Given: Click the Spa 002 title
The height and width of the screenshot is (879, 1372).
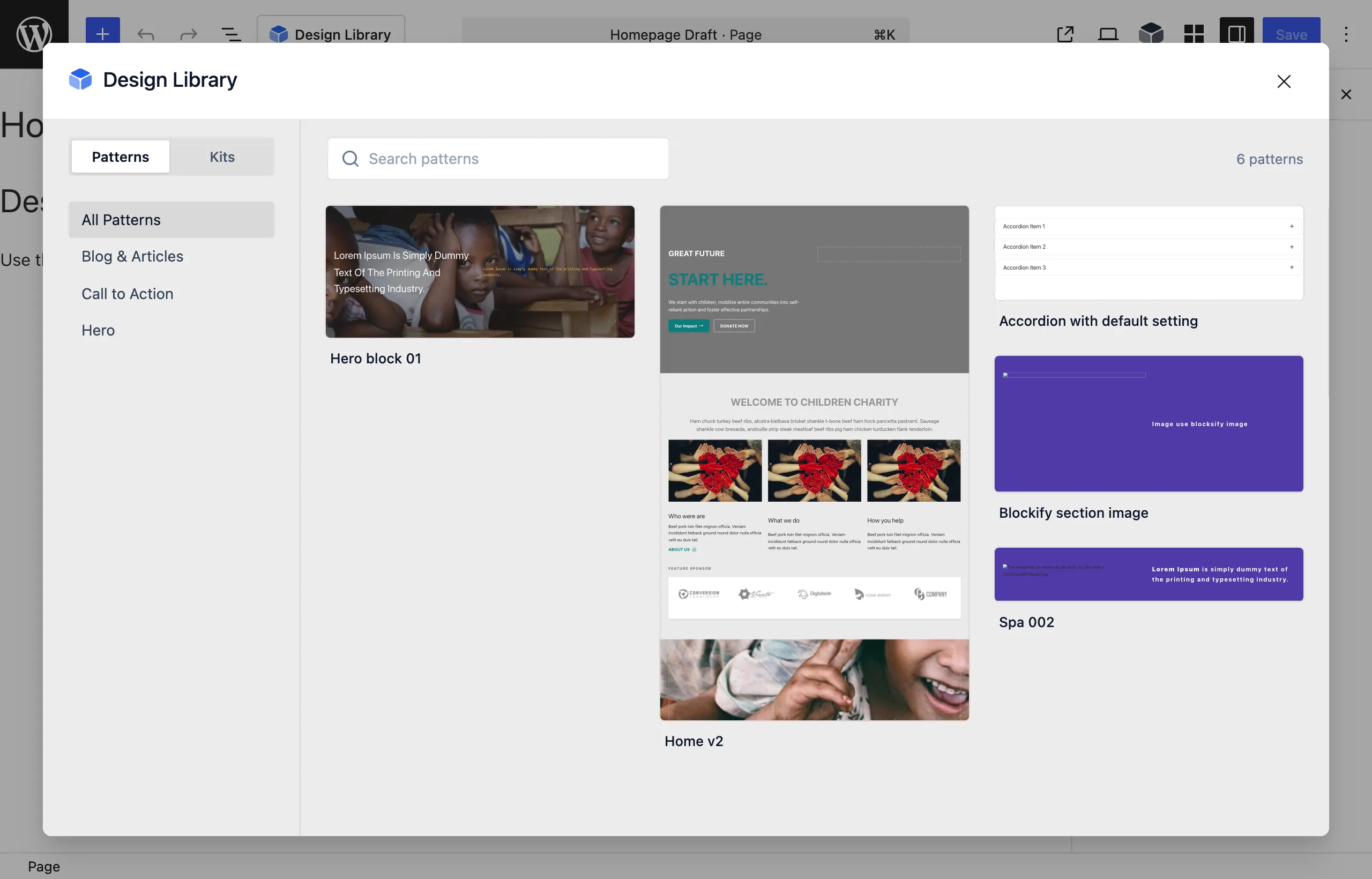Looking at the screenshot, I should pos(1026,622).
